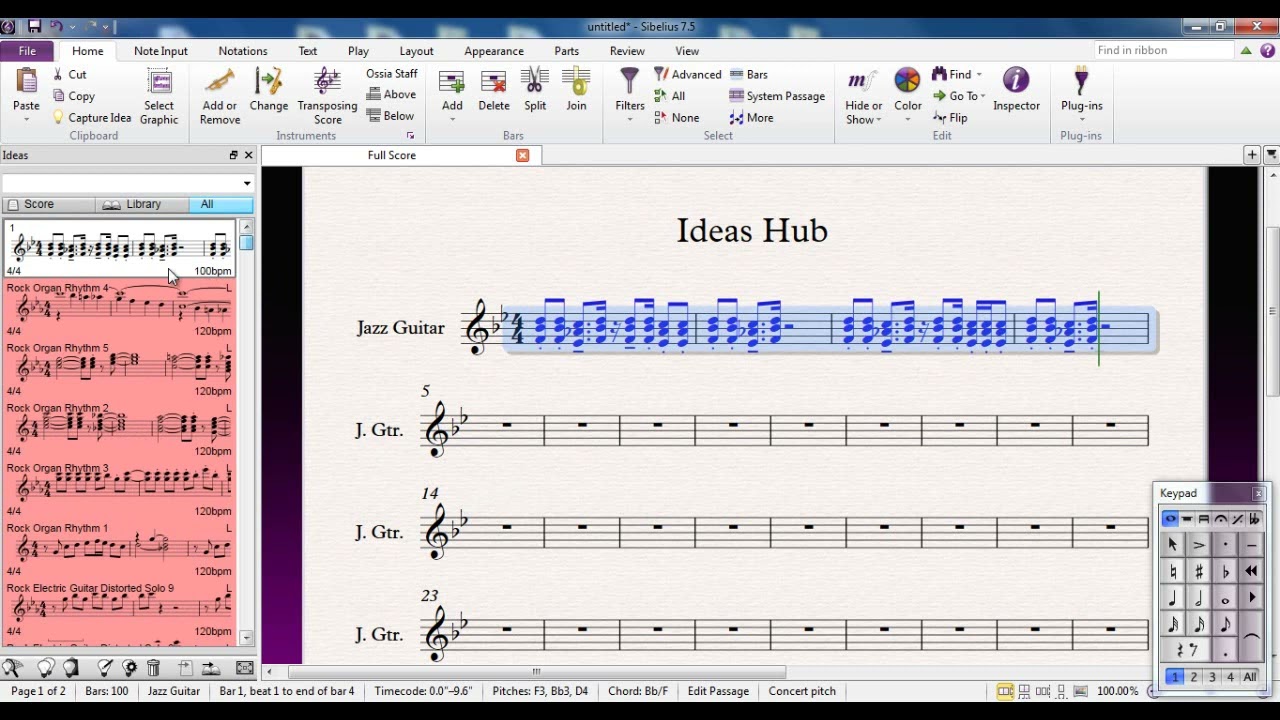Delete idea with trash can icon
This screenshot has width=1280, height=720.
[x=153, y=668]
